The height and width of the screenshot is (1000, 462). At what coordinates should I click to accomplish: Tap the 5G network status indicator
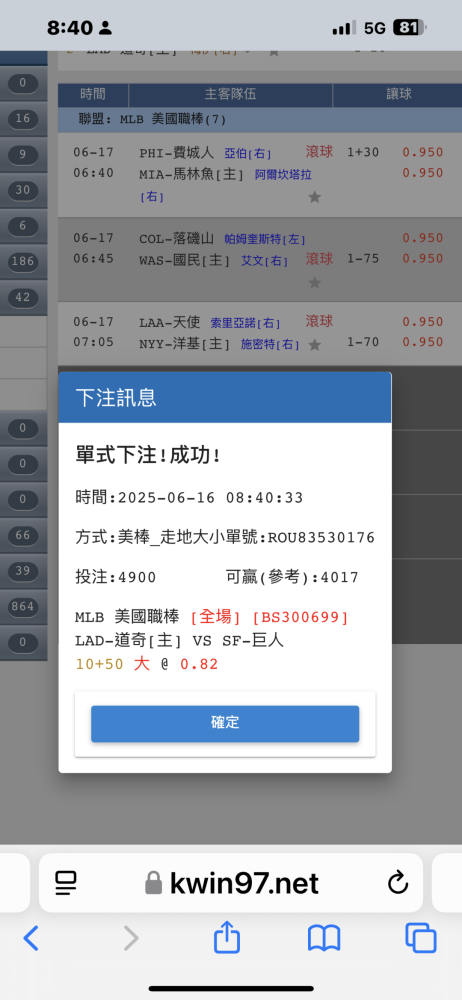375,28
